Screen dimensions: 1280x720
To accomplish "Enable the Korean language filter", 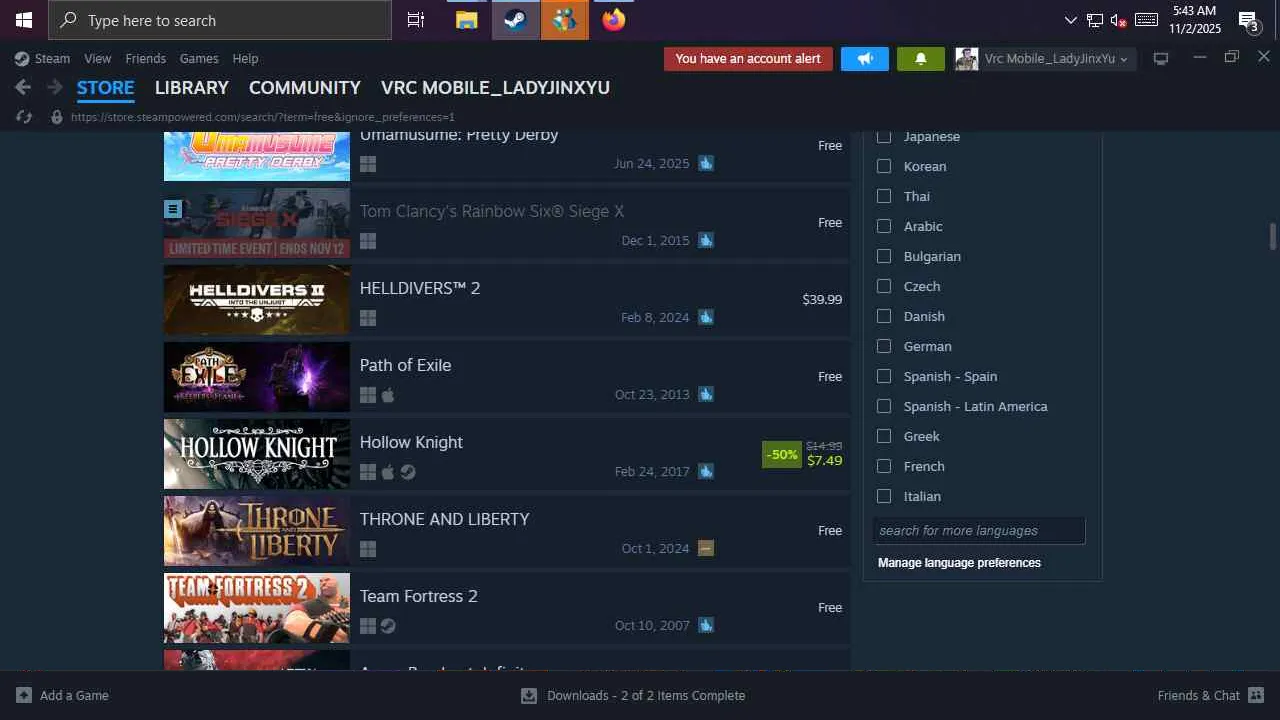I will [x=884, y=166].
